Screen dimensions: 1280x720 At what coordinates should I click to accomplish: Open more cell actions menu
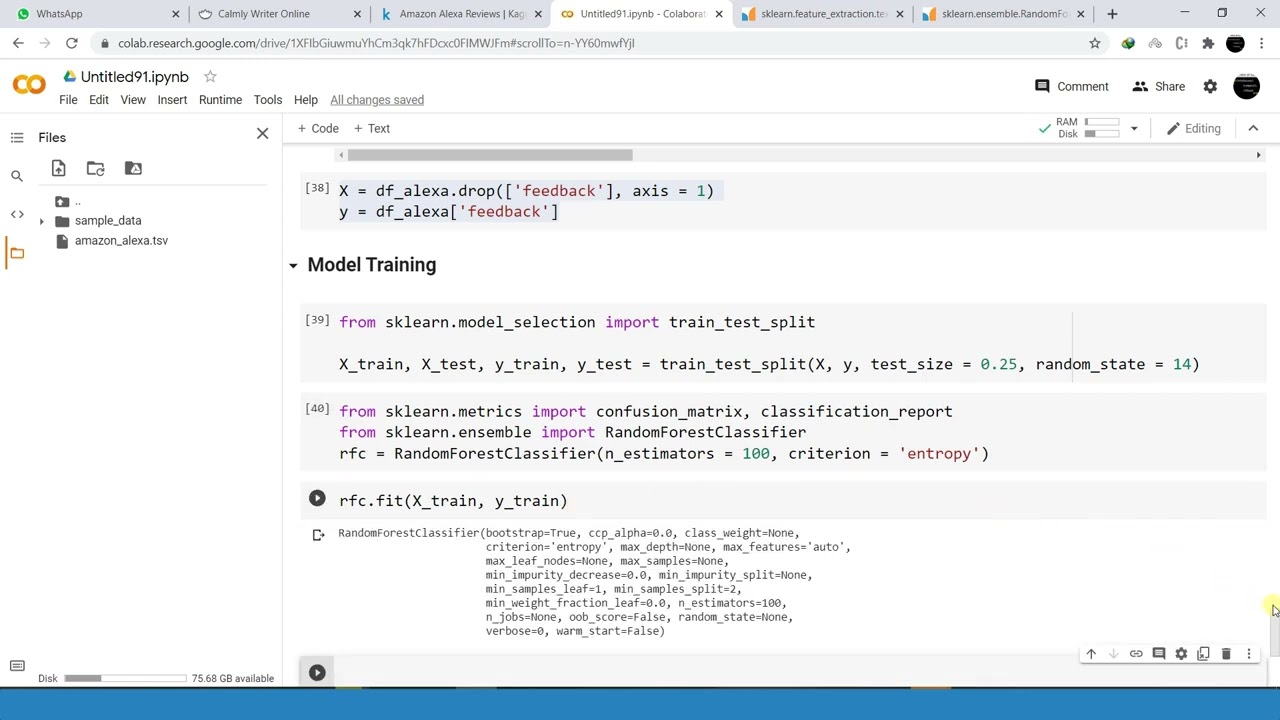click(1248, 654)
